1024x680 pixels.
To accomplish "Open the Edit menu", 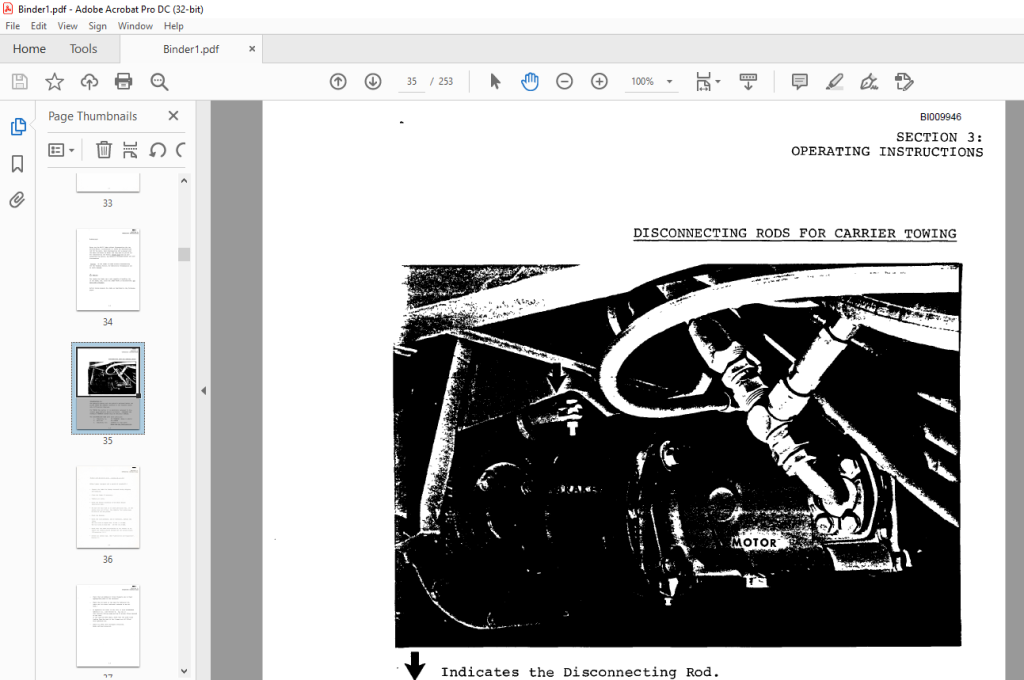I will click(39, 26).
